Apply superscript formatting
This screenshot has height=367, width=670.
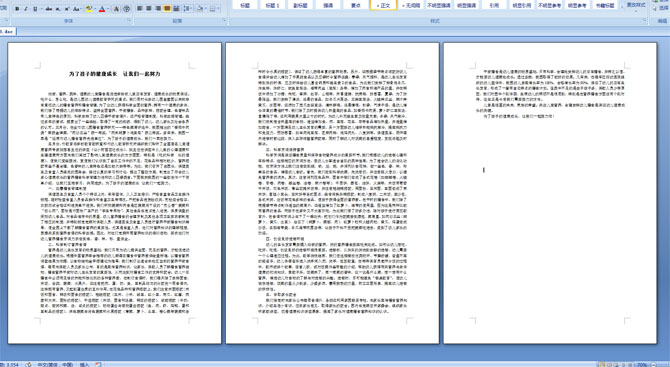point(67,9)
